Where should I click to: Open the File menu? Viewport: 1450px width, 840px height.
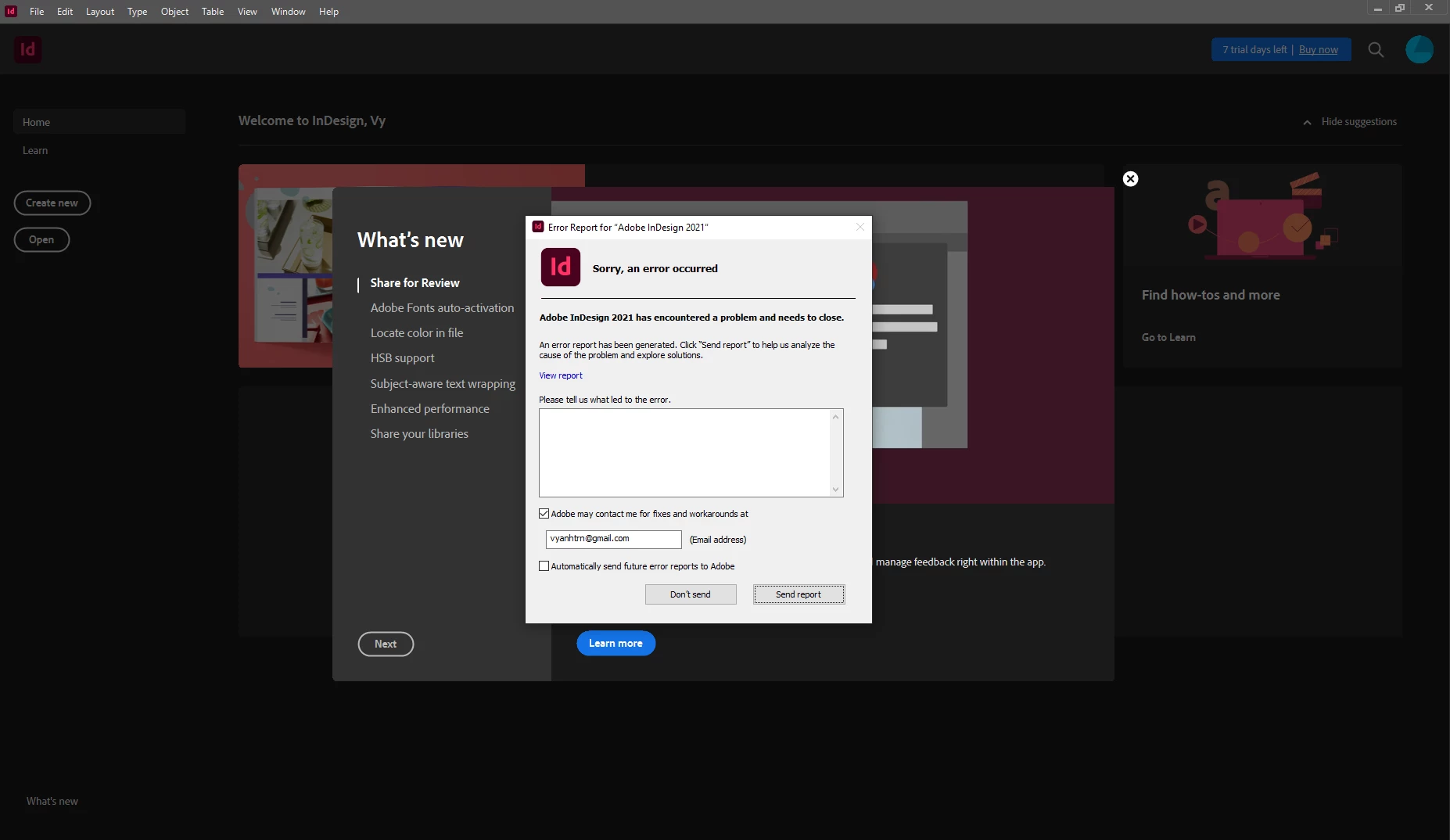pyautogui.click(x=37, y=12)
